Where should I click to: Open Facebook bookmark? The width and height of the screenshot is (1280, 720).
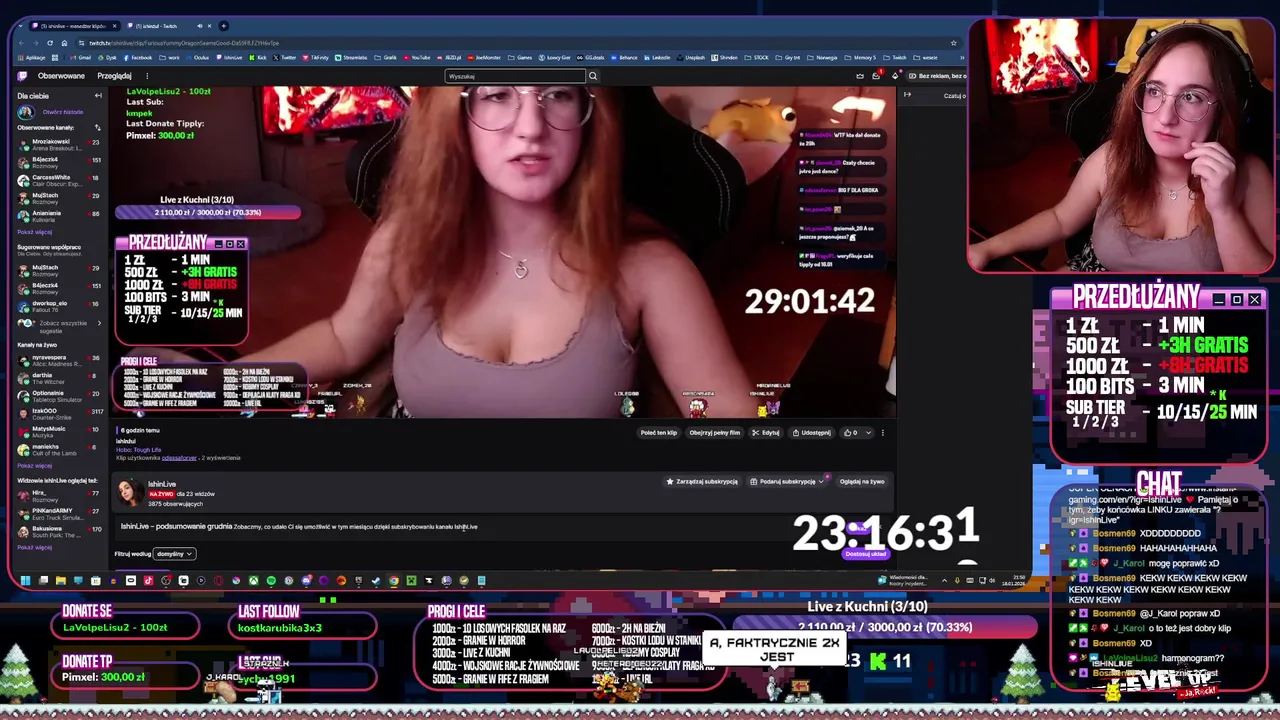tap(138, 57)
